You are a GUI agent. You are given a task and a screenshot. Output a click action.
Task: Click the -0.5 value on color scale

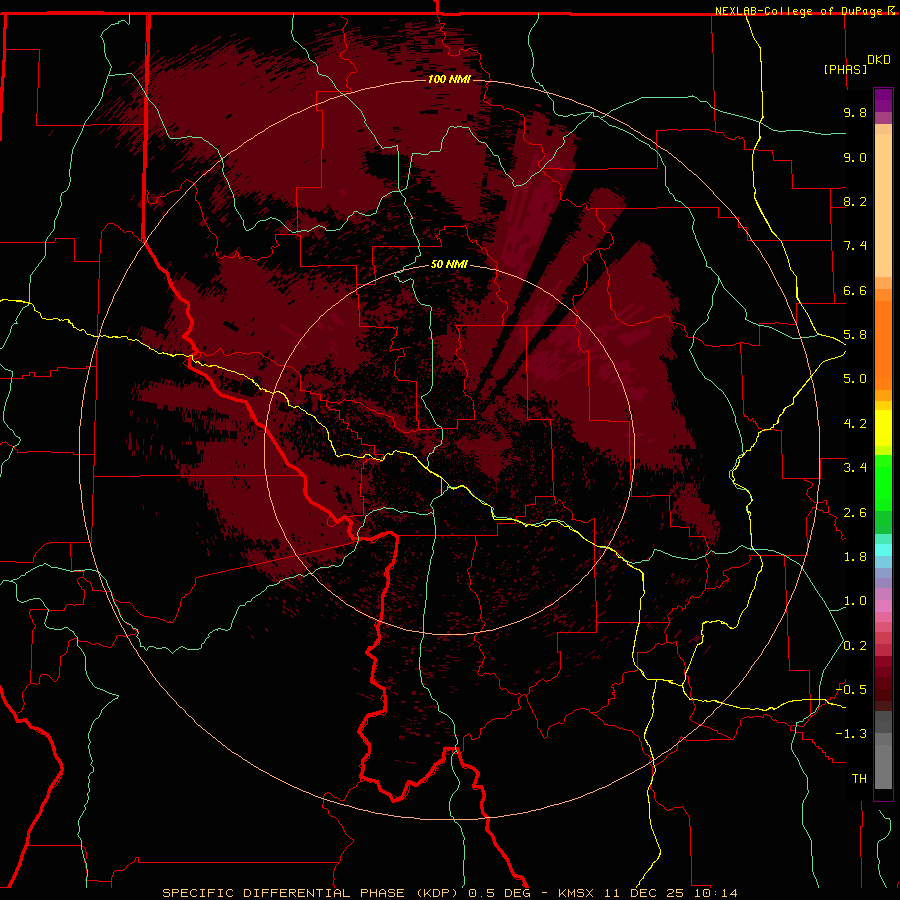point(851,690)
